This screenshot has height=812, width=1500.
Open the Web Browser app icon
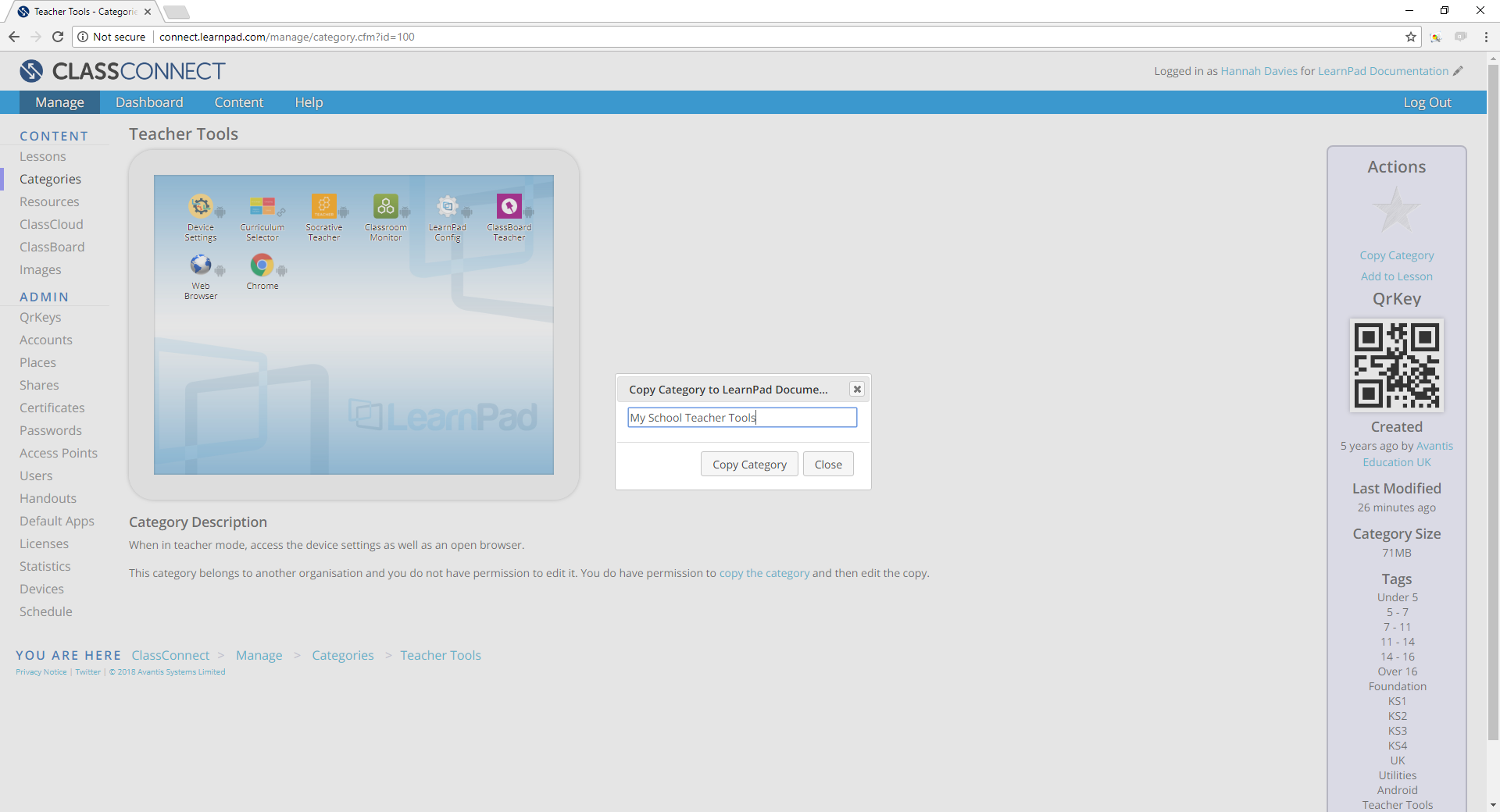(201, 265)
